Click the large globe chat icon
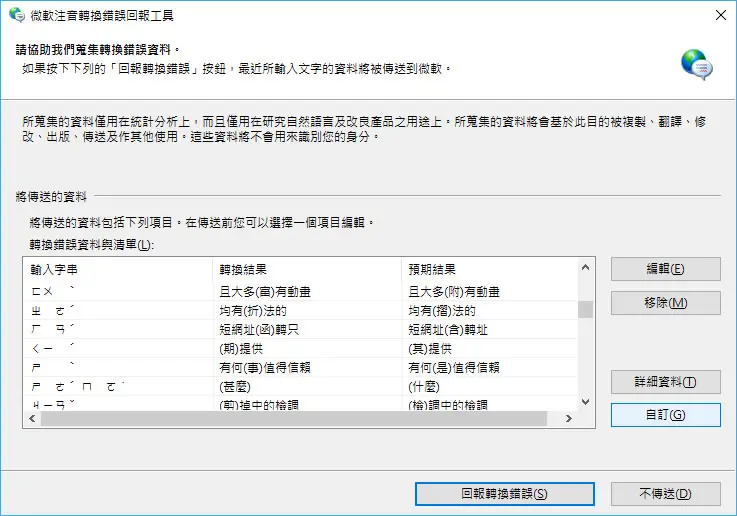 pos(697,65)
